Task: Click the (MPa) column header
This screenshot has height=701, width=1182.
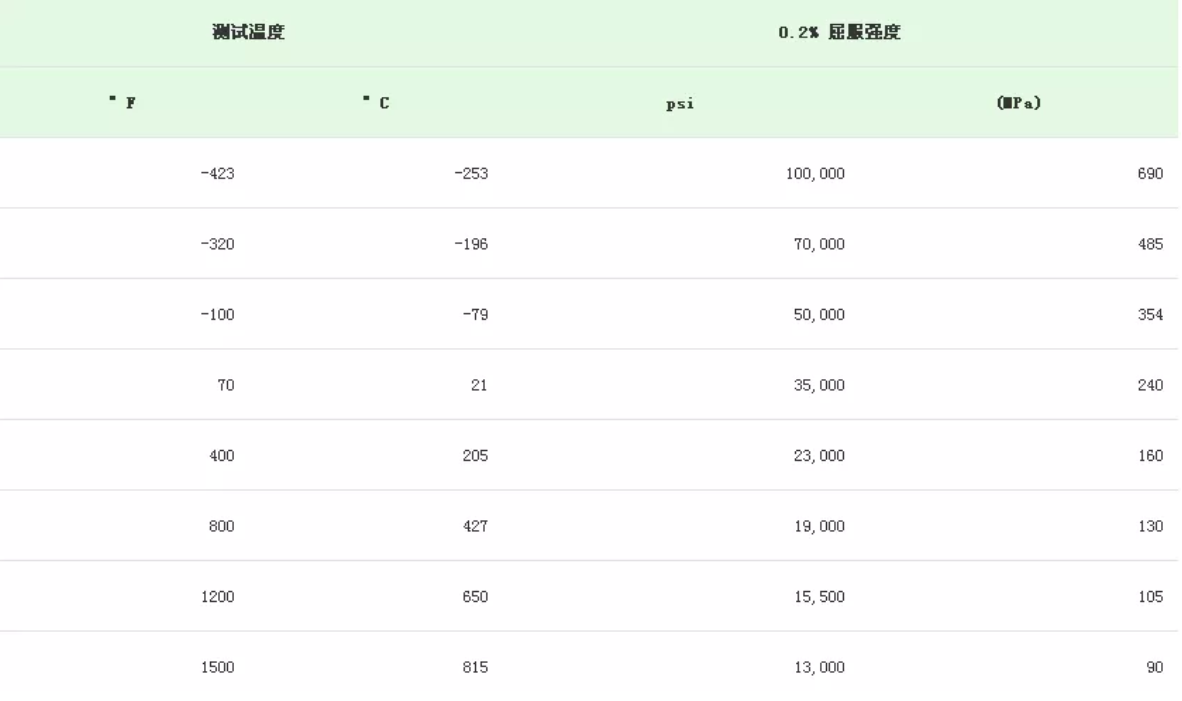Action: click(x=1018, y=101)
